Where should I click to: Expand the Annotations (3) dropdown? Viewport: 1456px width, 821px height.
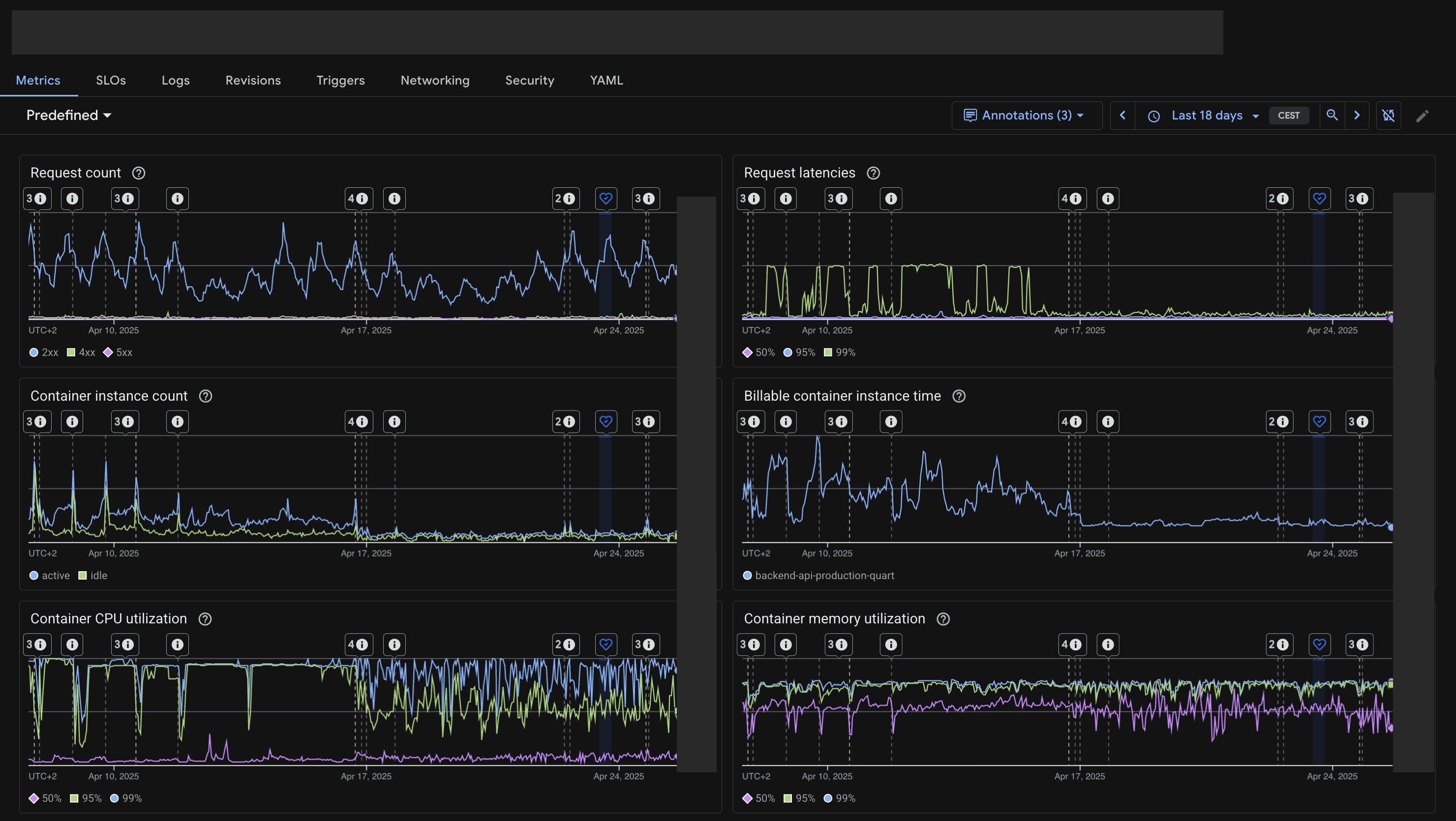pyautogui.click(x=1027, y=115)
